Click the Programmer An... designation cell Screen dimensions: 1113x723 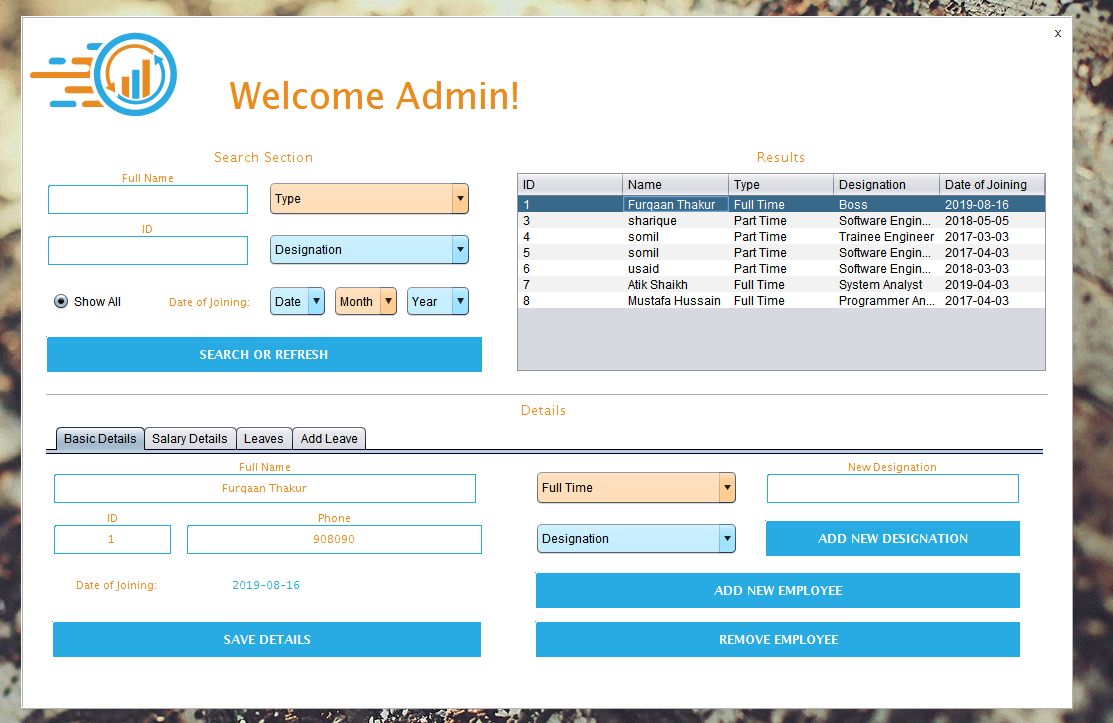tap(886, 301)
